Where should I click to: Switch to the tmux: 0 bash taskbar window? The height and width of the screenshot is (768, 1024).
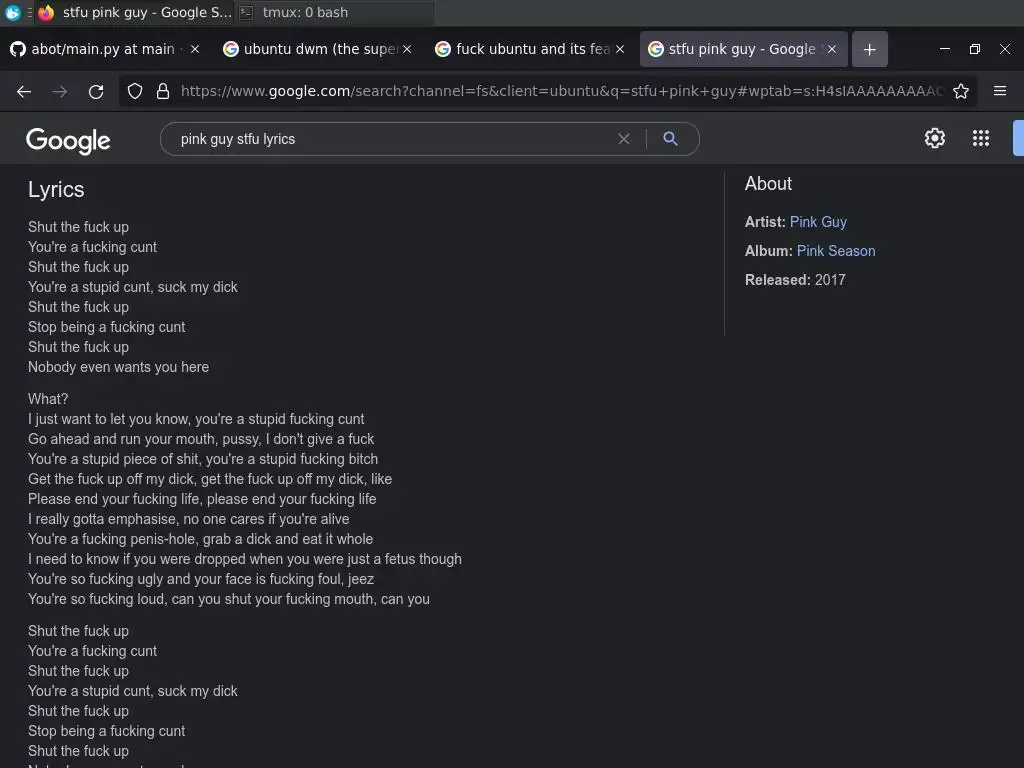[x=334, y=12]
